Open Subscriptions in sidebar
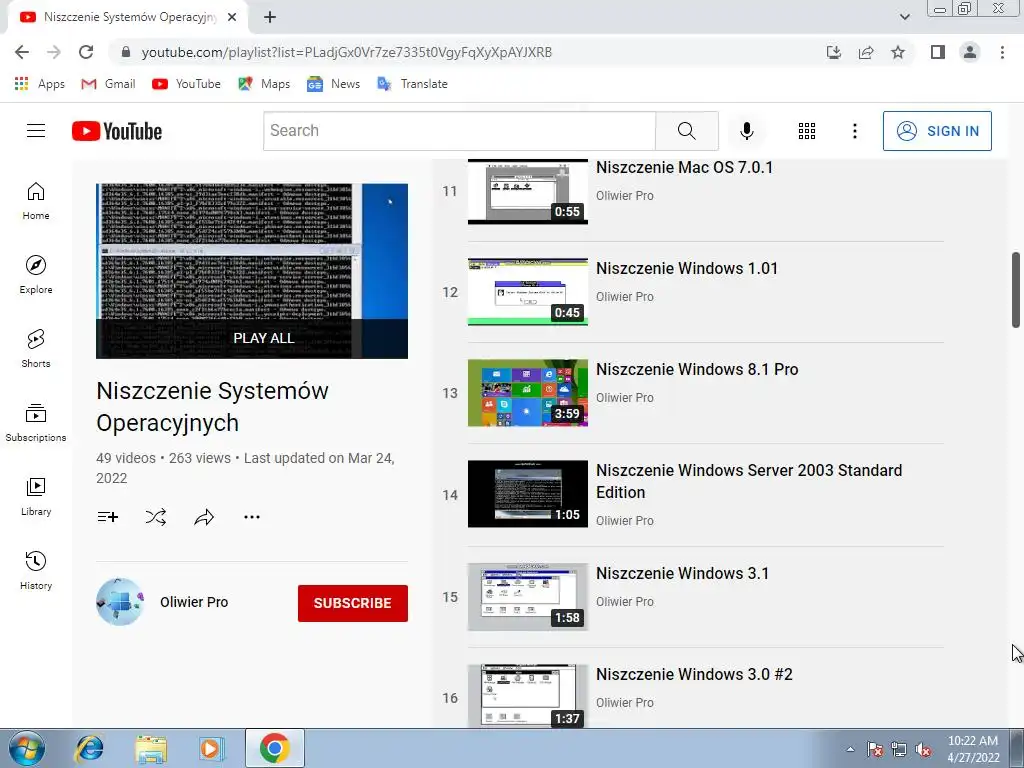1024x768 pixels. (36, 423)
